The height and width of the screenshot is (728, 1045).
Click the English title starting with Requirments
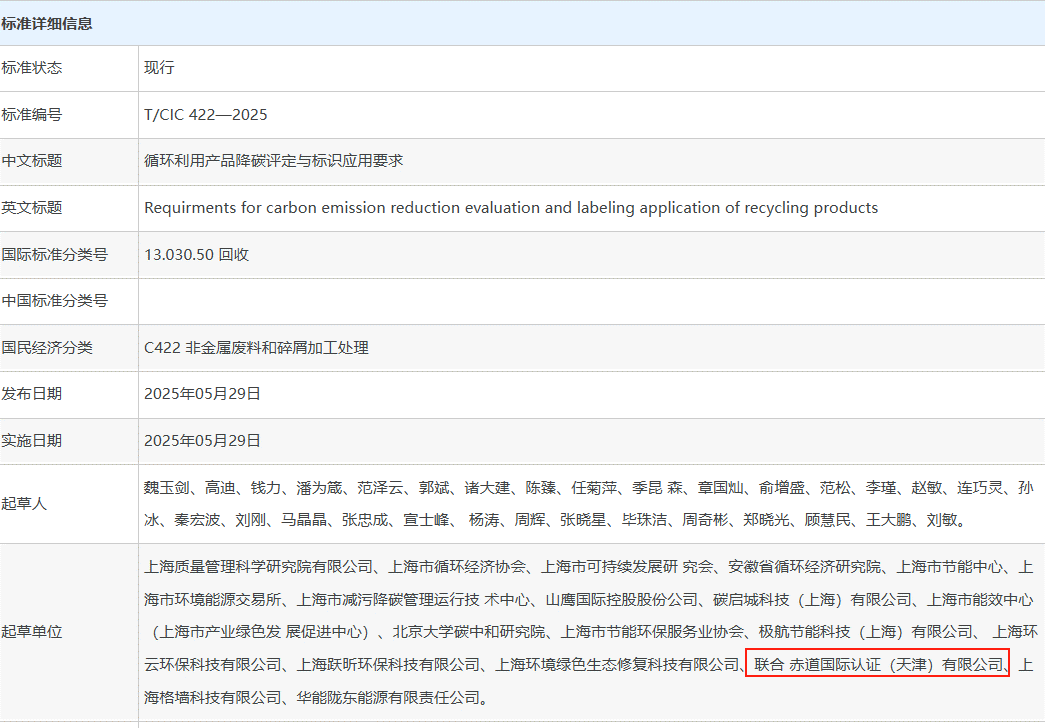click(x=511, y=208)
